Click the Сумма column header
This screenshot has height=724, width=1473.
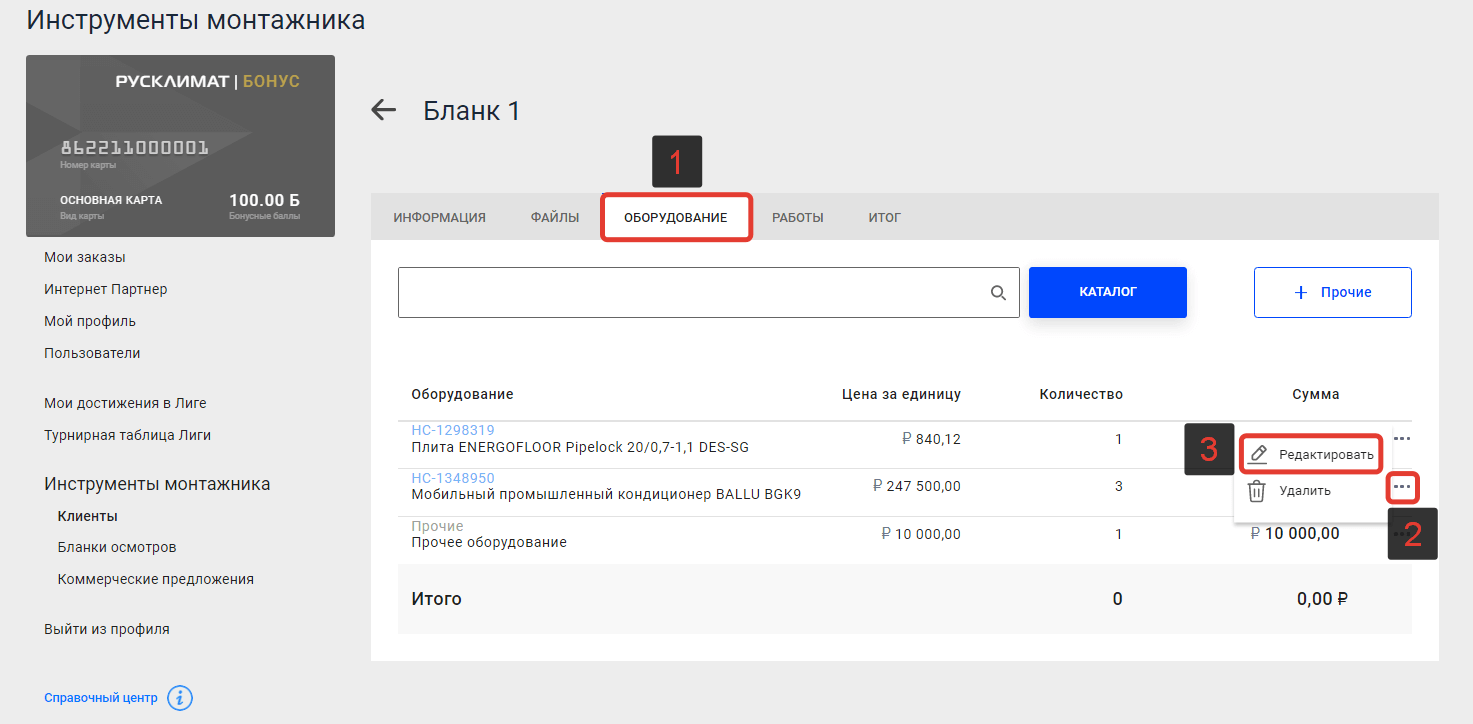coord(1315,394)
